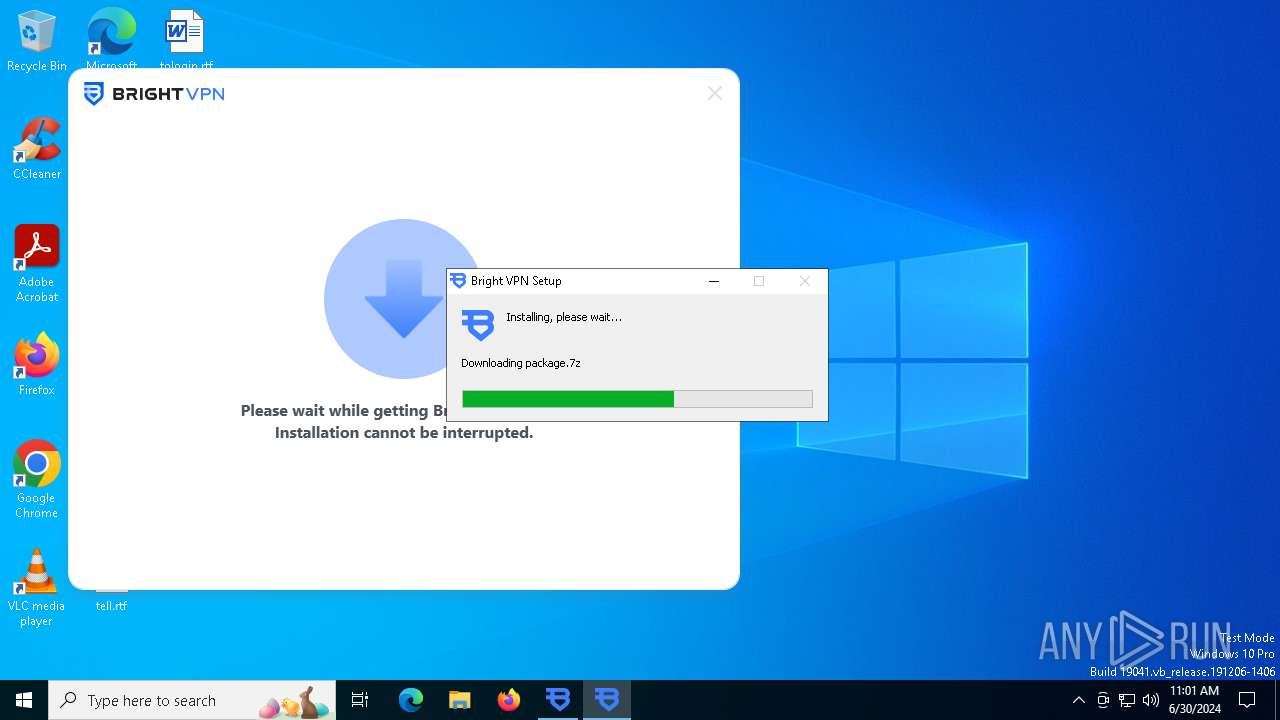This screenshot has width=1280, height=720.
Task: Click the 'Downloading package.7z' status text
Action: tap(521, 363)
